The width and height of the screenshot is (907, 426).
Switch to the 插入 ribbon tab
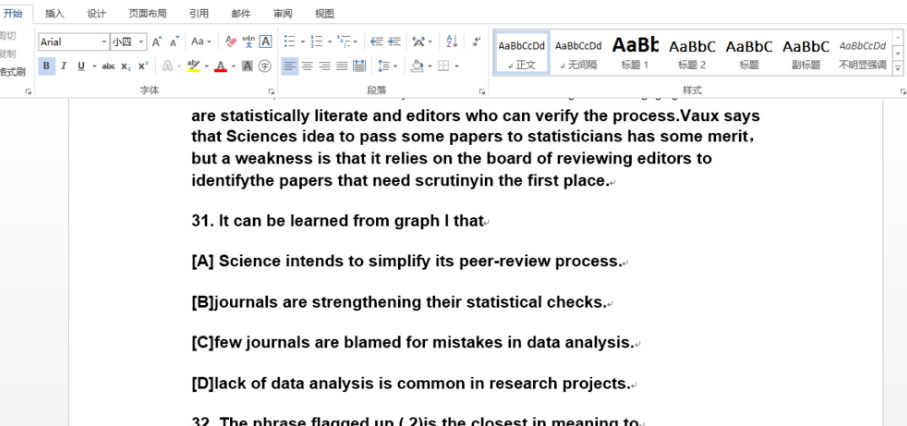point(55,13)
